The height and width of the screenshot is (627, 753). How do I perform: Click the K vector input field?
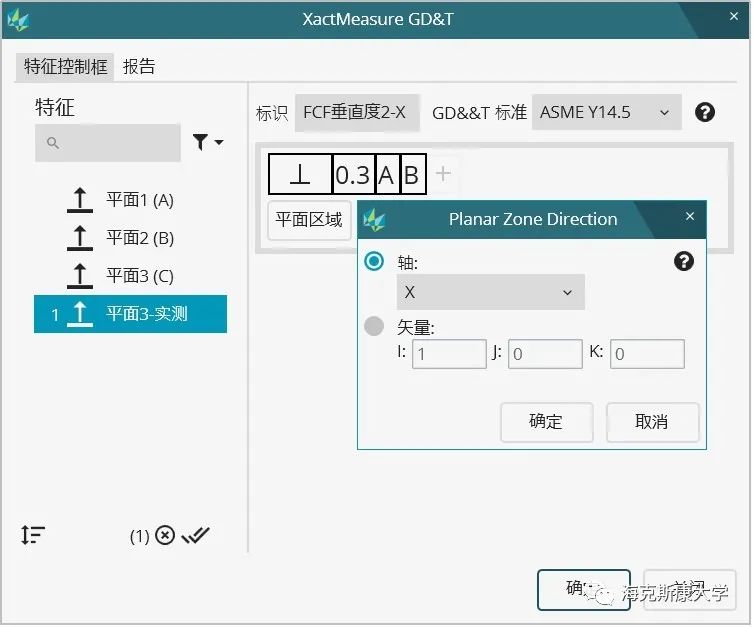pyautogui.click(x=647, y=354)
